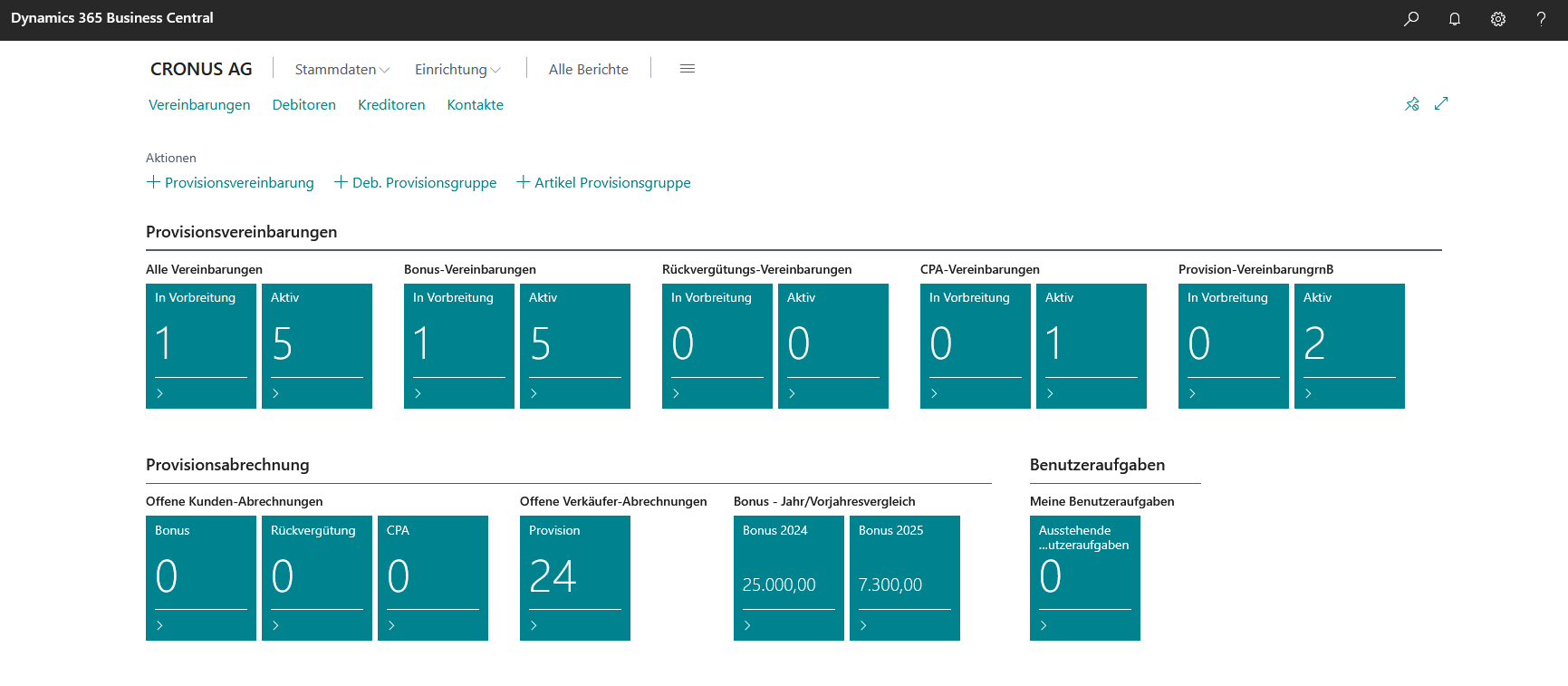
Task: Open the Ausstehende Benutzeraufgaben tile
Action: [1084, 577]
